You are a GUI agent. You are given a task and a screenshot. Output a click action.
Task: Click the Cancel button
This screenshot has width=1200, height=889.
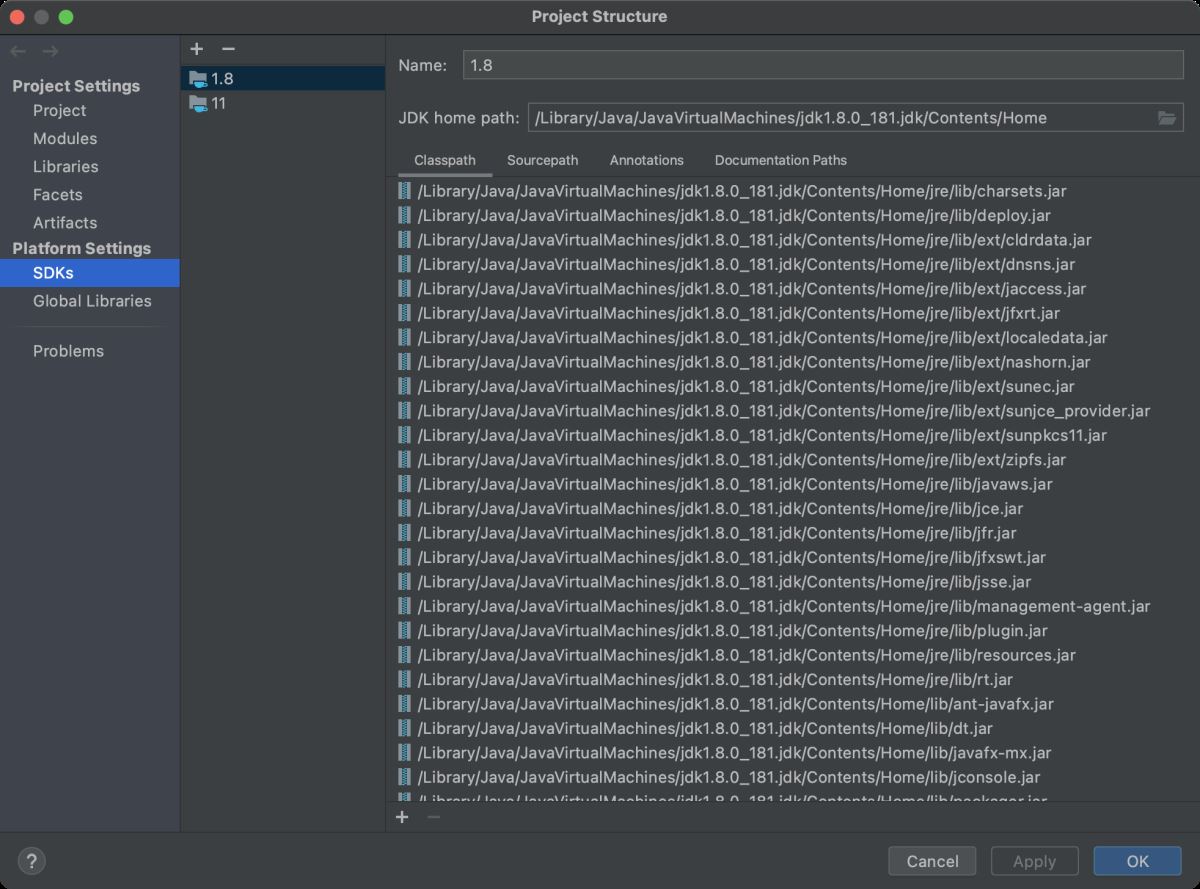pos(933,861)
